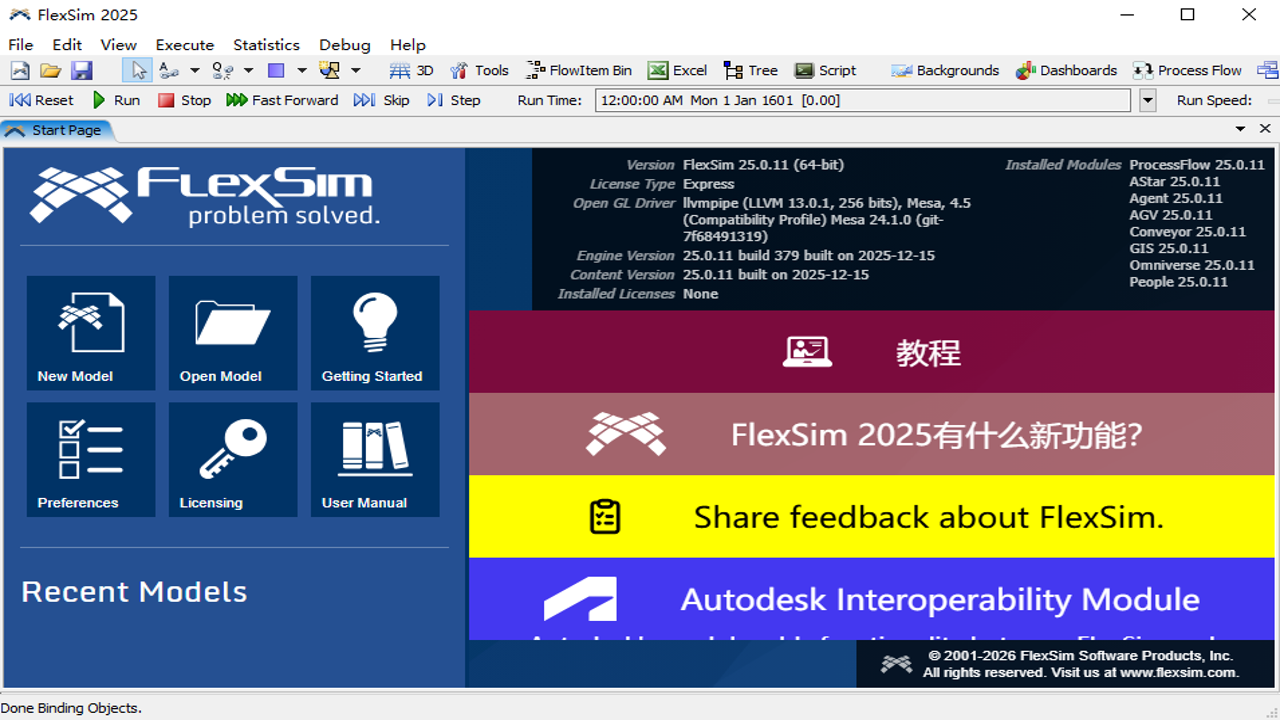
Task: Run the simulation
Action: 116,100
